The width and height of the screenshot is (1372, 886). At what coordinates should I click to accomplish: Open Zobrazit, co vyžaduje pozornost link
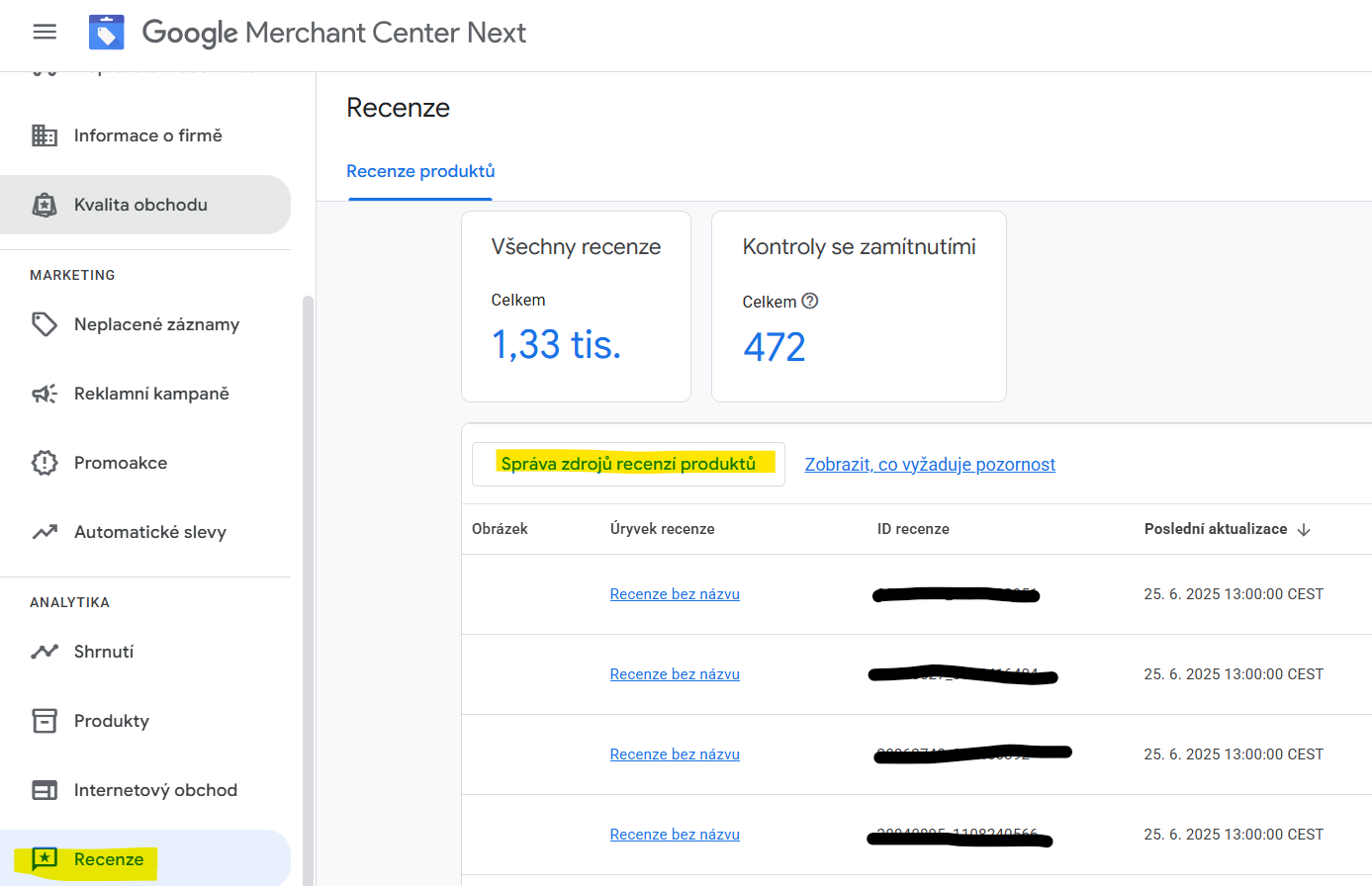tap(930, 465)
